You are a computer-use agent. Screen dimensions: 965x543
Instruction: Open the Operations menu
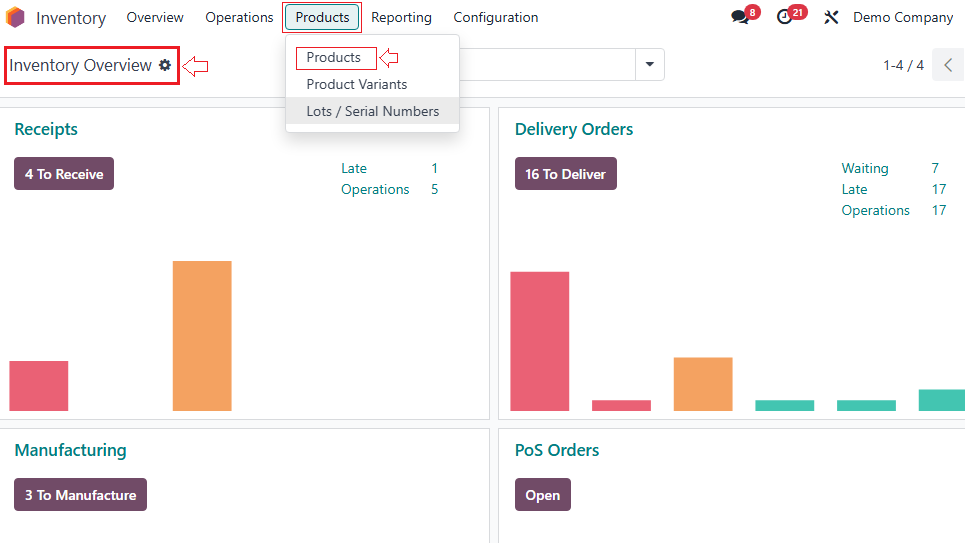[x=239, y=17]
